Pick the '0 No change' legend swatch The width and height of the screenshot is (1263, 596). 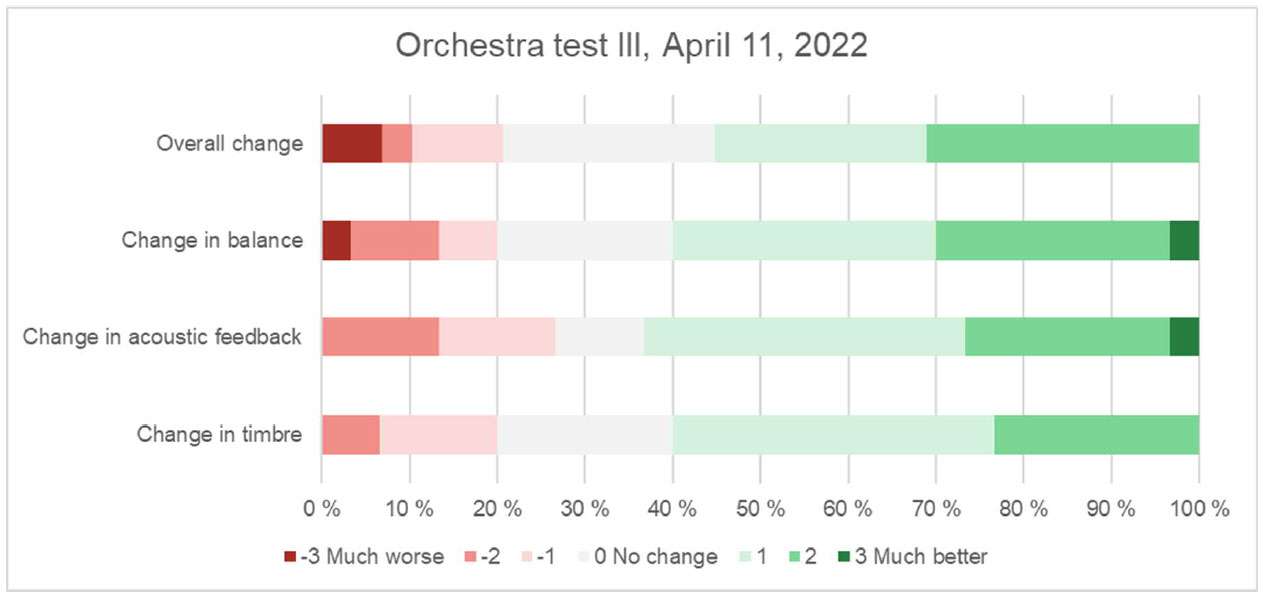(x=584, y=557)
